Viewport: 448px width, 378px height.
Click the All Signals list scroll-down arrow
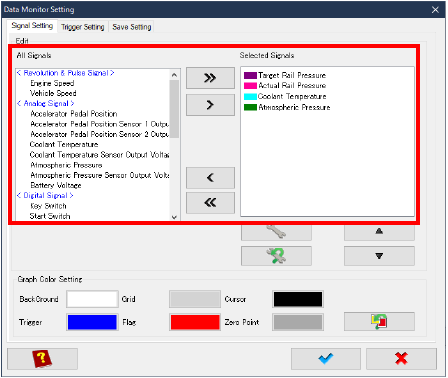point(174,217)
